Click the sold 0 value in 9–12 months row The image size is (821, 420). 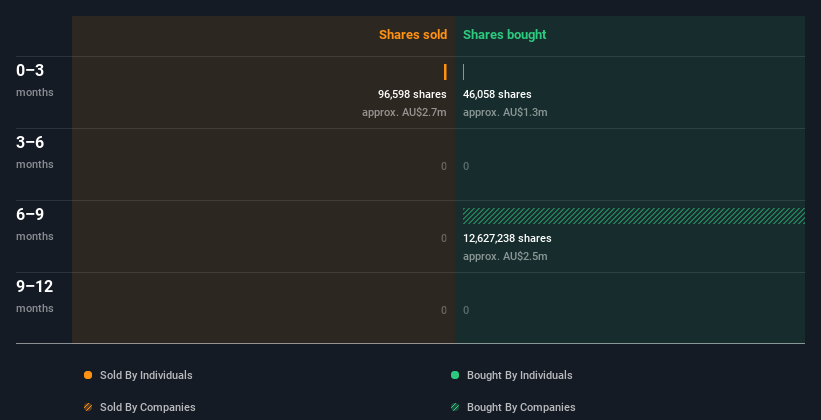(444, 311)
